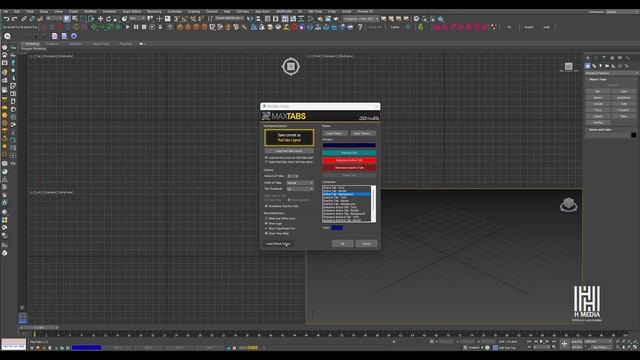Open the Modifiers menu
Image resolution: width=640 pixels, height=360 pixels.
(x=90, y=11)
